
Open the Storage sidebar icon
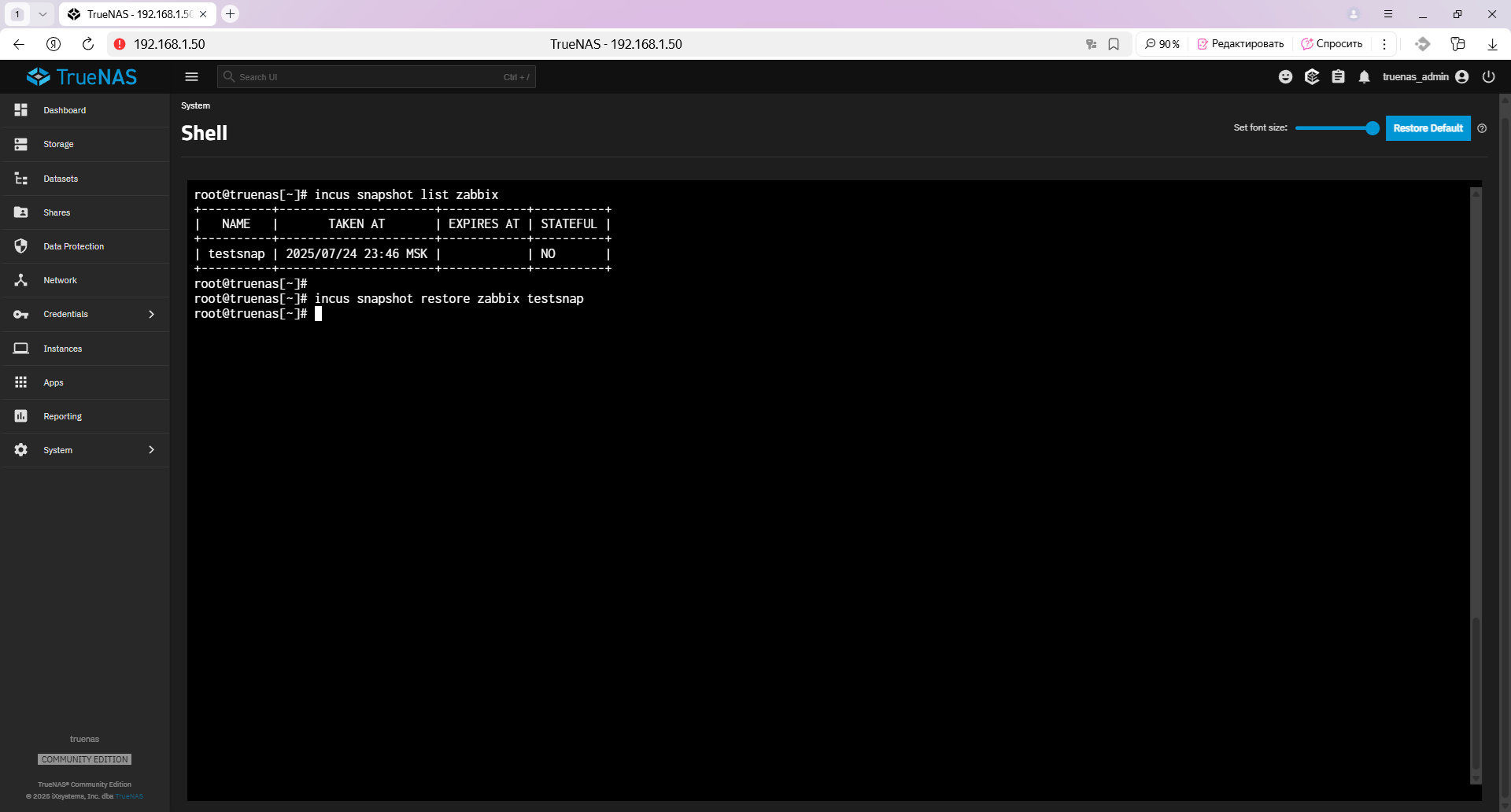point(21,144)
